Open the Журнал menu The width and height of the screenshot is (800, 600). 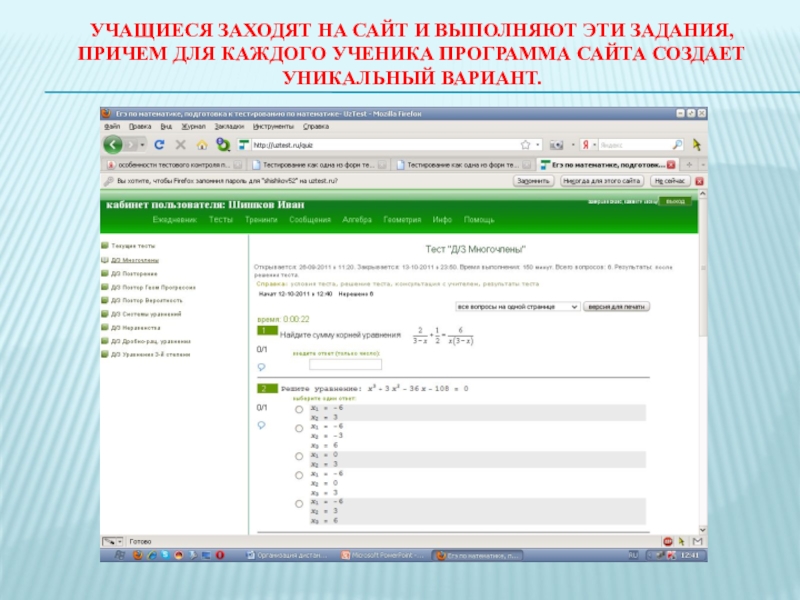(x=193, y=127)
